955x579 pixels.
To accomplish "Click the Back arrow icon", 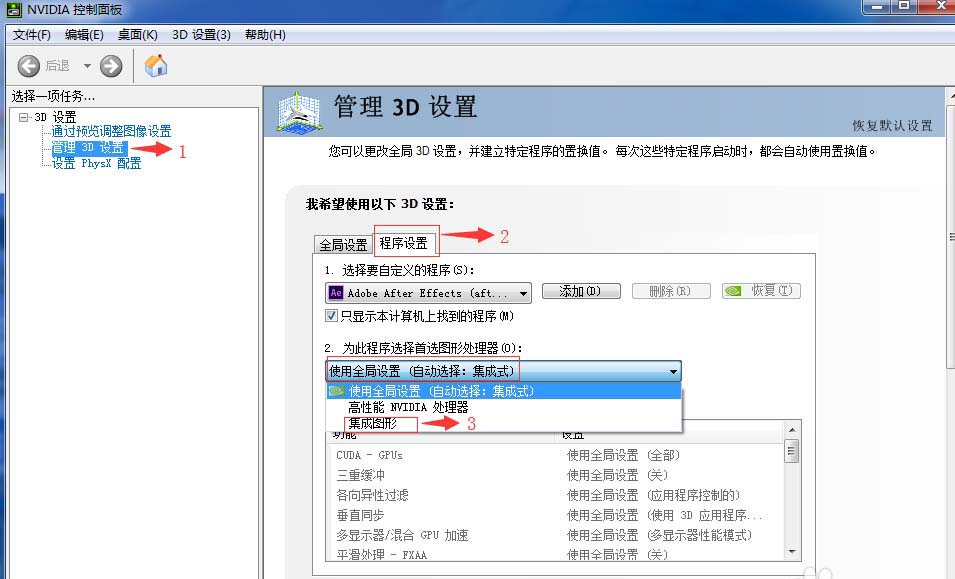I will pos(29,66).
